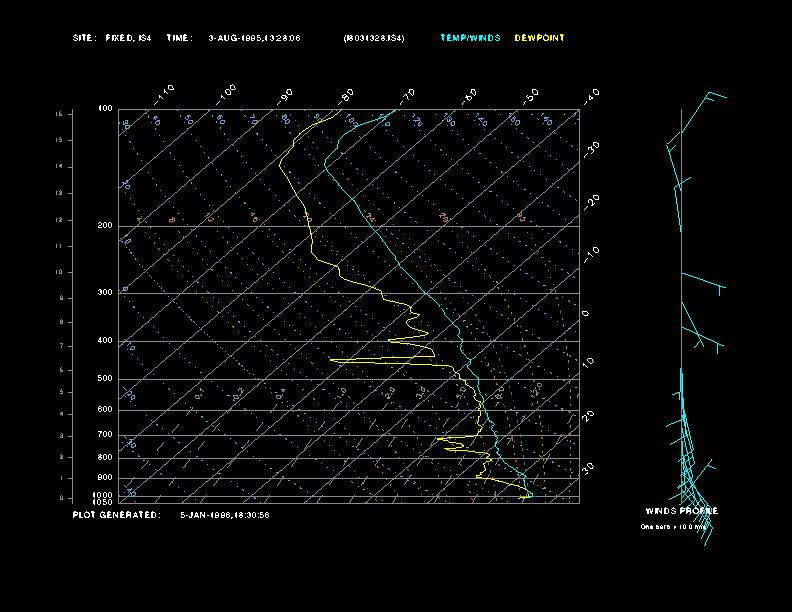This screenshot has height=612, width=792.
Task: Click the cyan 'TEMP/WINDS' legend label
Action: [470, 38]
